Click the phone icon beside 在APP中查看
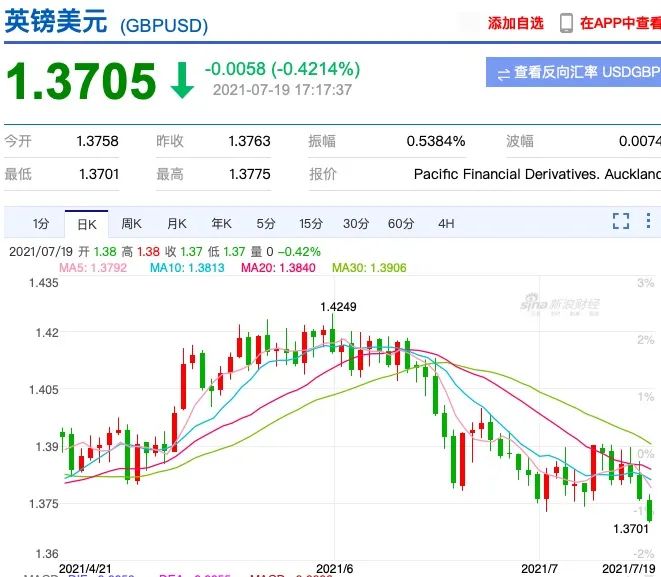The image size is (661, 577). point(566,23)
